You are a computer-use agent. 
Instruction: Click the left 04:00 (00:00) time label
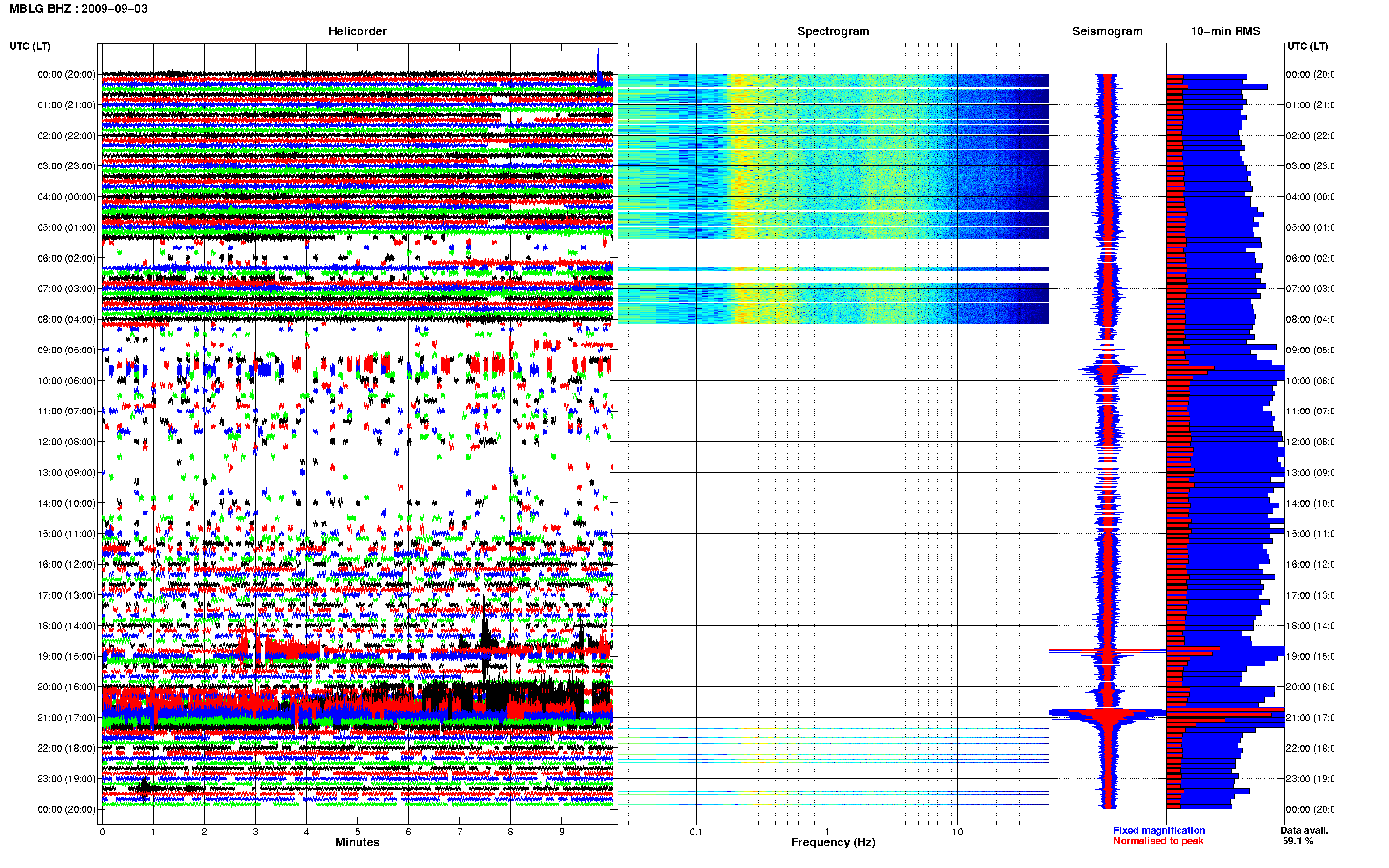pos(66,197)
